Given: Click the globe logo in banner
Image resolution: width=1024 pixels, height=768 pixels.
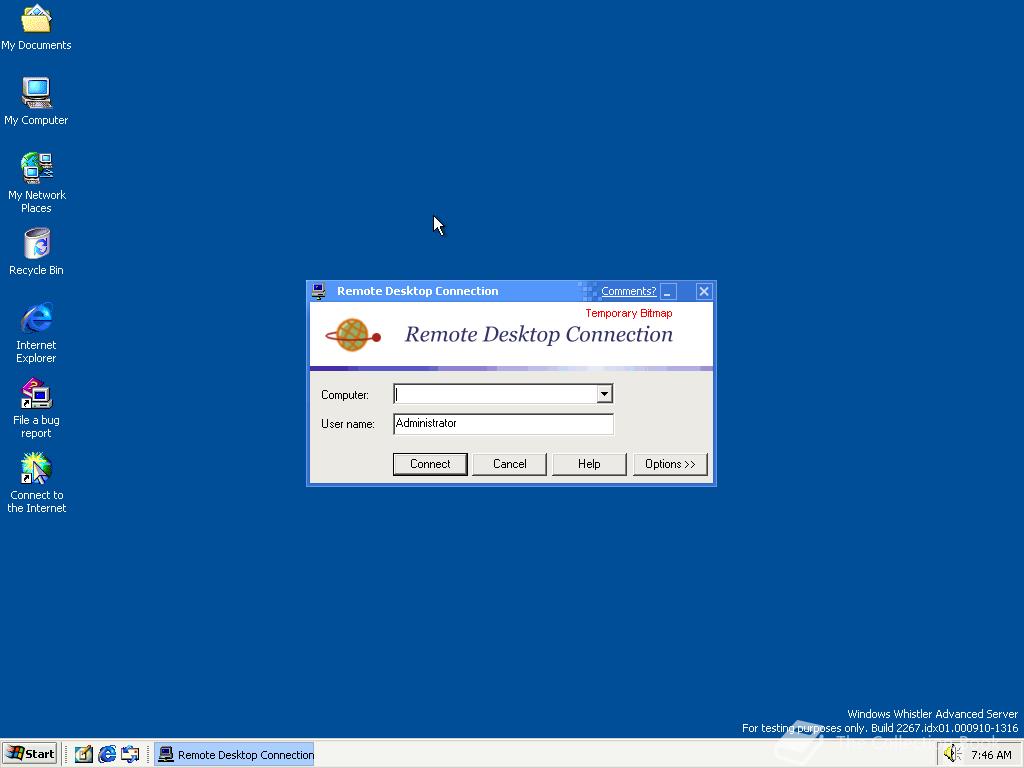Looking at the screenshot, I should pos(353,335).
